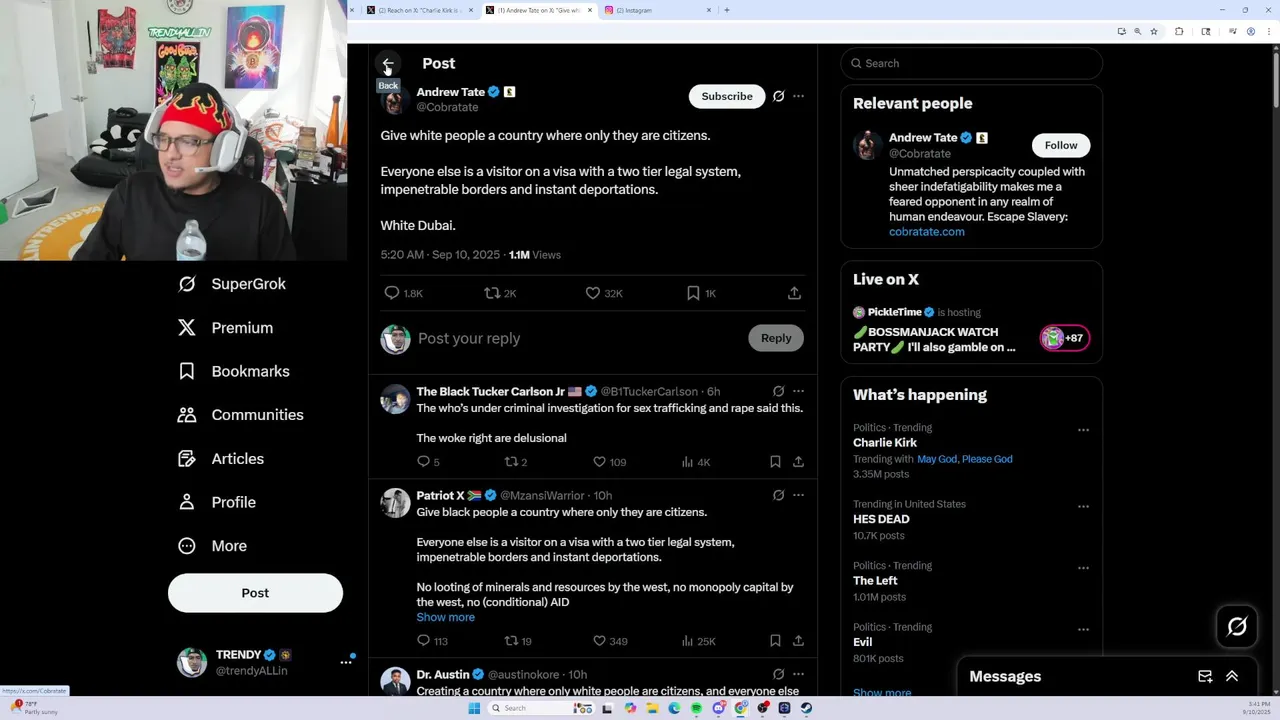Bookmark The Black Tucker Carlson Jr reply
The image size is (1280, 720).
(x=775, y=462)
